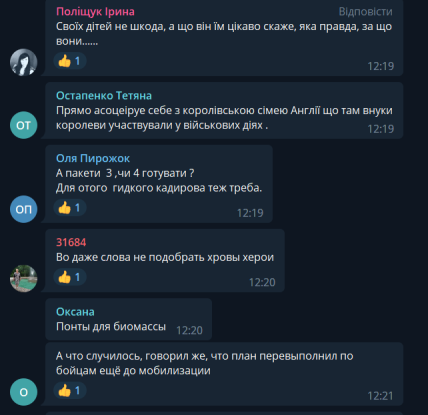Click thumbs-up reaction on the мобилизации message
The height and width of the screenshot is (415, 428).
tap(70, 390)
